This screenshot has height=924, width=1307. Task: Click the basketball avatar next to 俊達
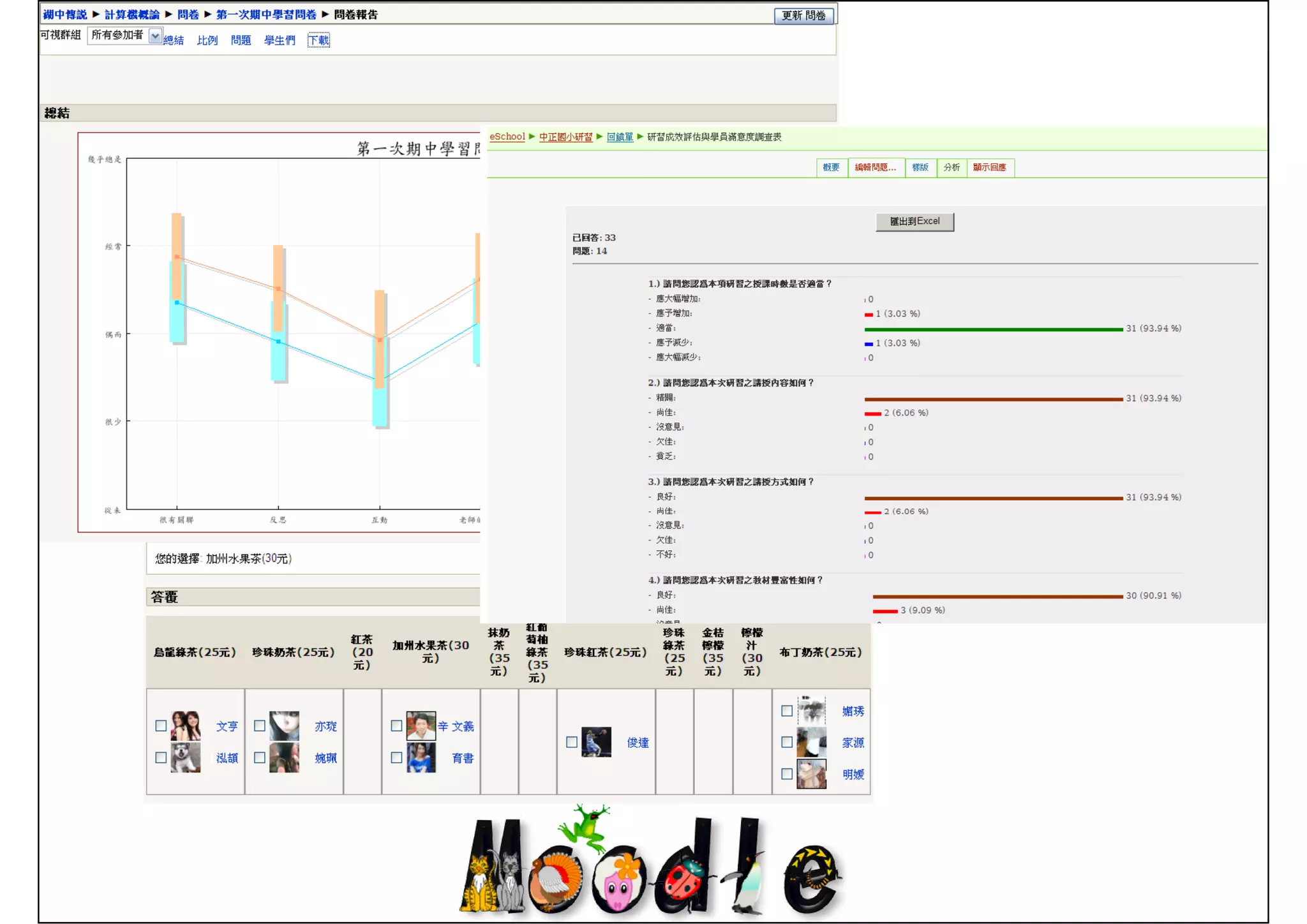coord(596,742)
